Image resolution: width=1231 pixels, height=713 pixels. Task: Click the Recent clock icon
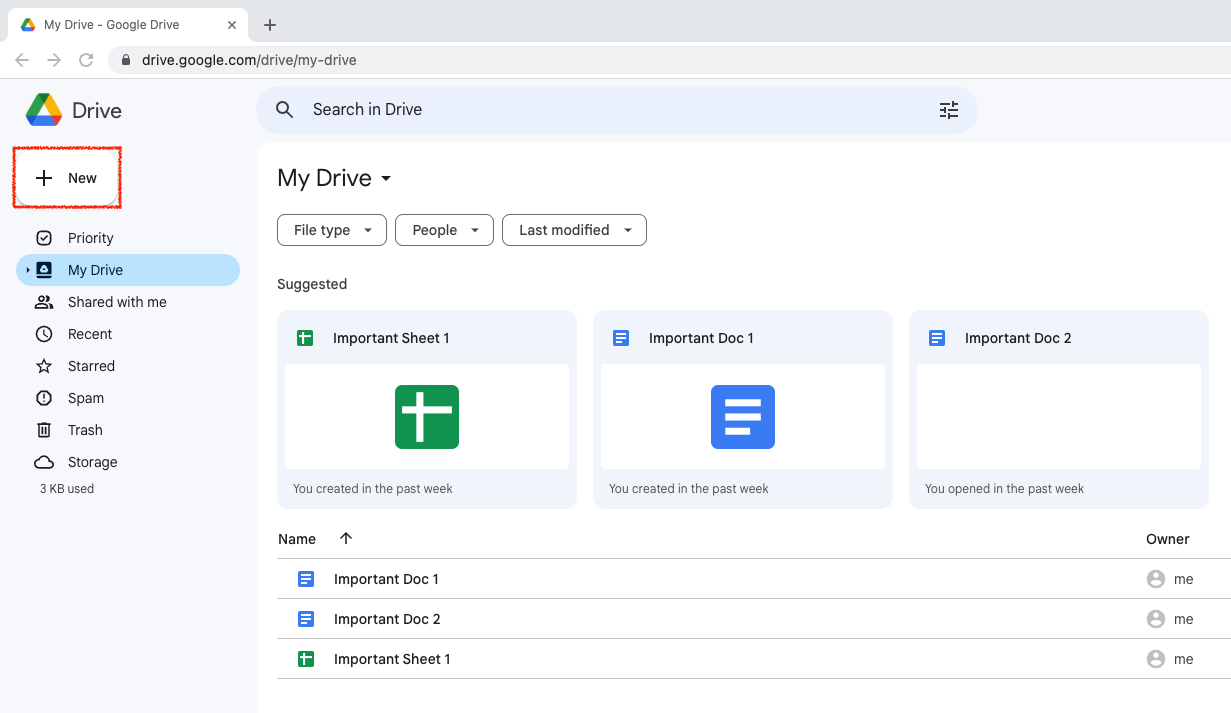point(44,334)
